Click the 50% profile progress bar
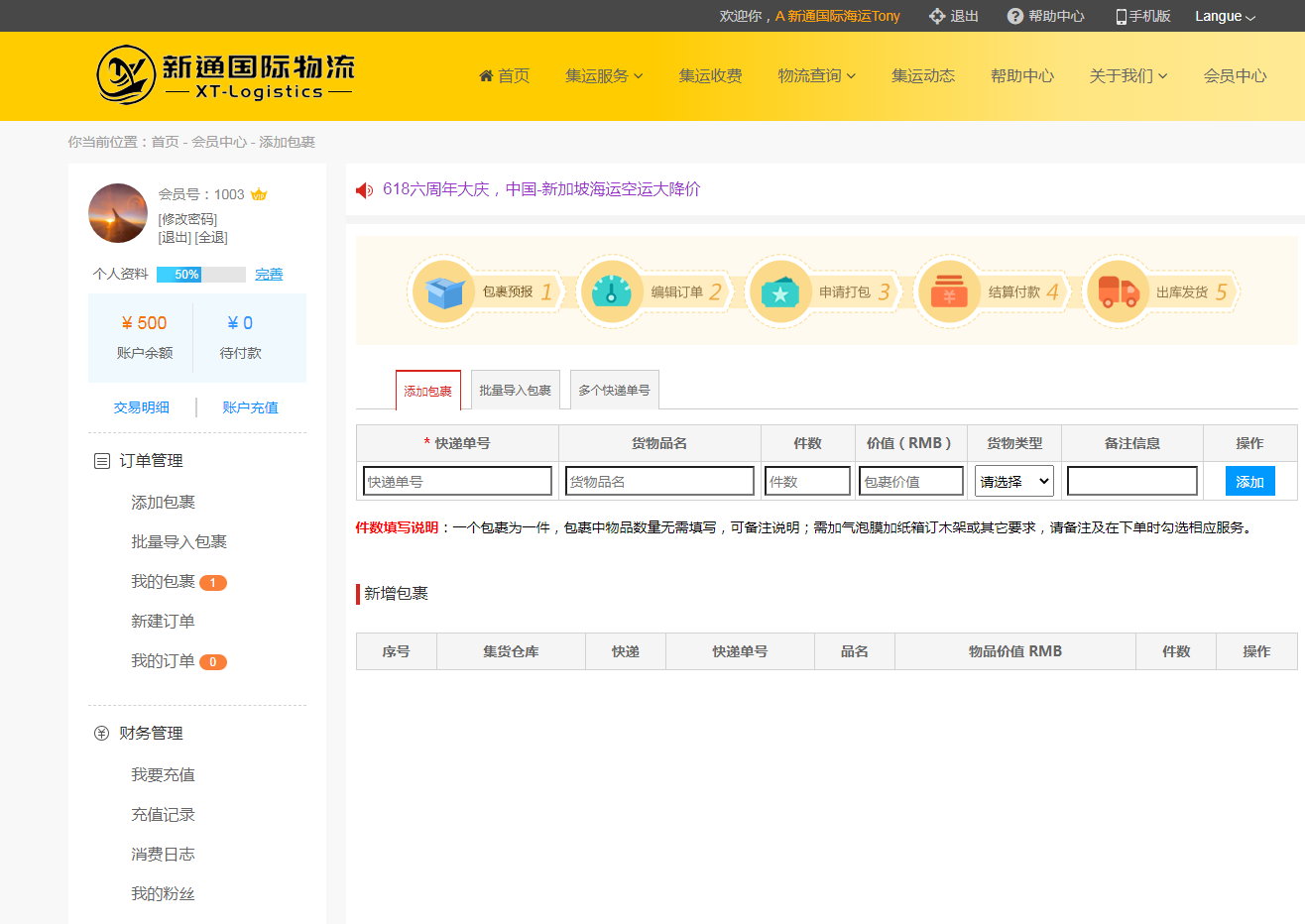This screenshot has width=1305, height=924. 201,275
